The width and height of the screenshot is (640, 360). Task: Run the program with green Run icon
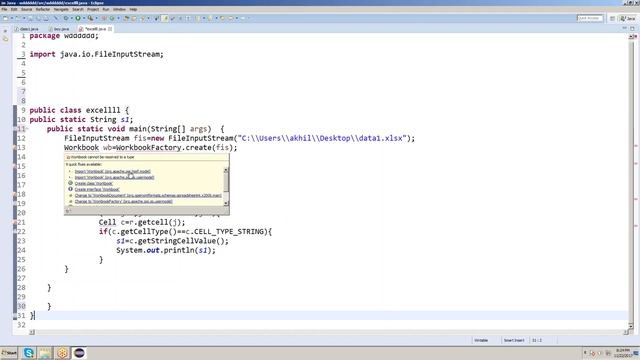click(x=78, y=18)
